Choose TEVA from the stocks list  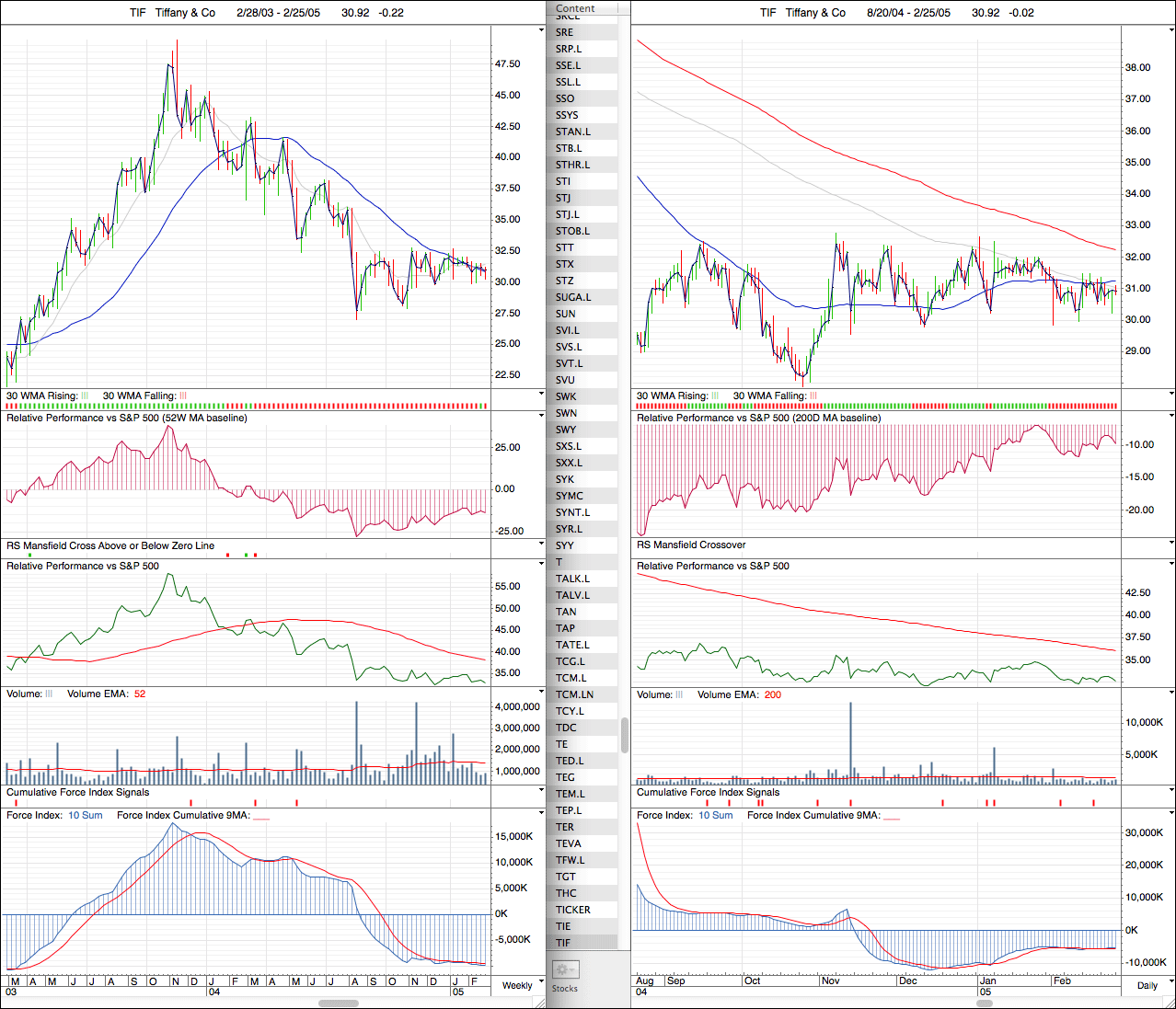click(x=568, y=843)
